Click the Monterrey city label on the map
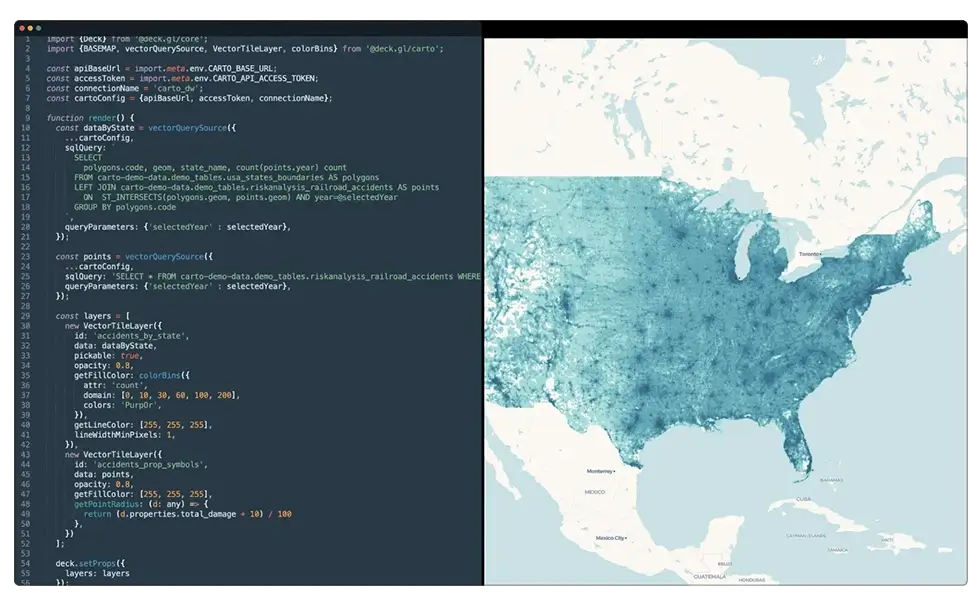This screenshot has height=606, width=980. coord(601,472)
